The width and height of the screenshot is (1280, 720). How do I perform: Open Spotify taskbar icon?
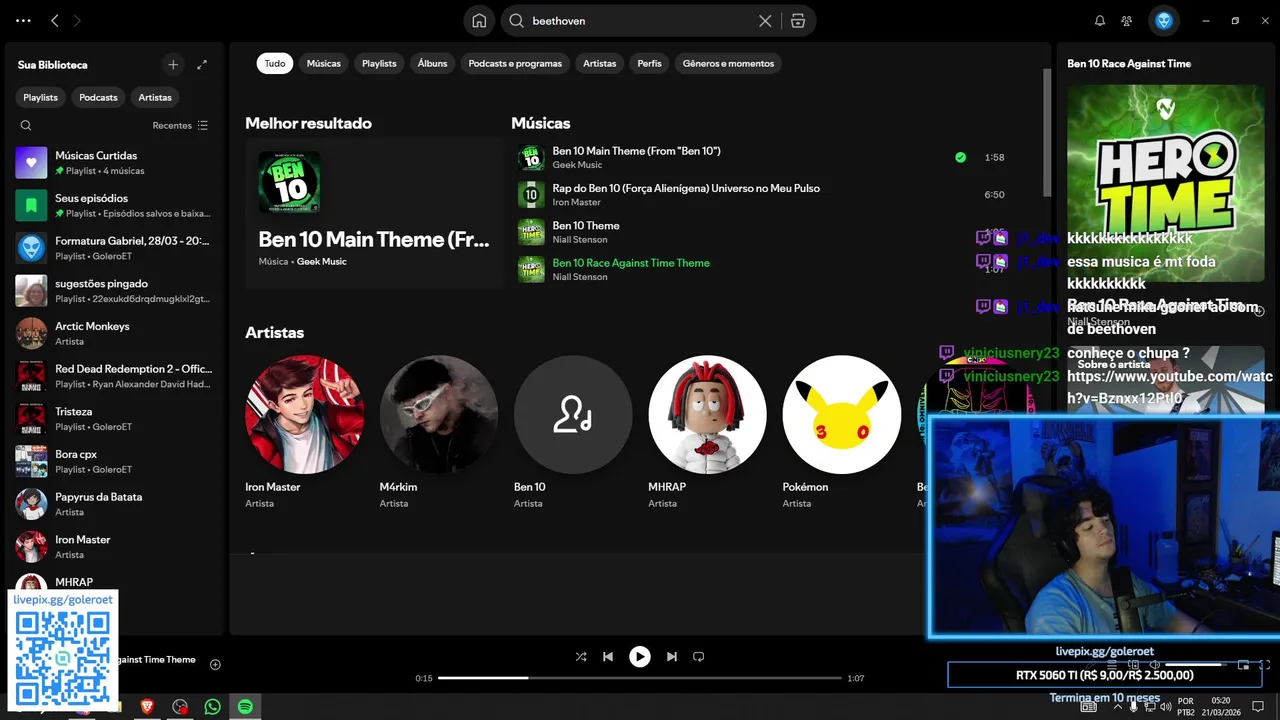pyautogui.click(x=245, y=707)
